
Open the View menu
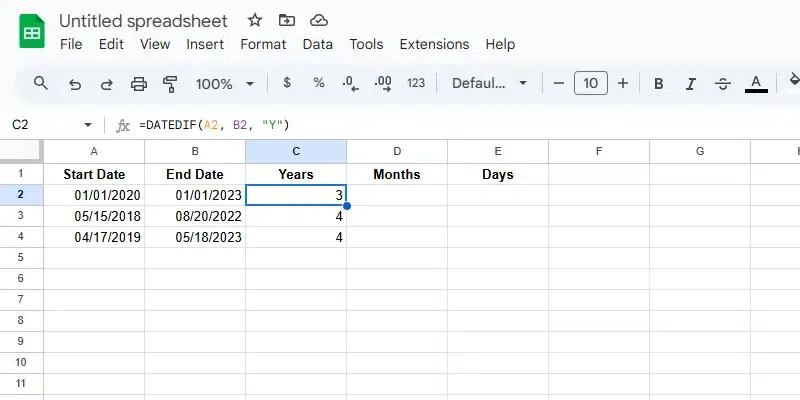155,44
